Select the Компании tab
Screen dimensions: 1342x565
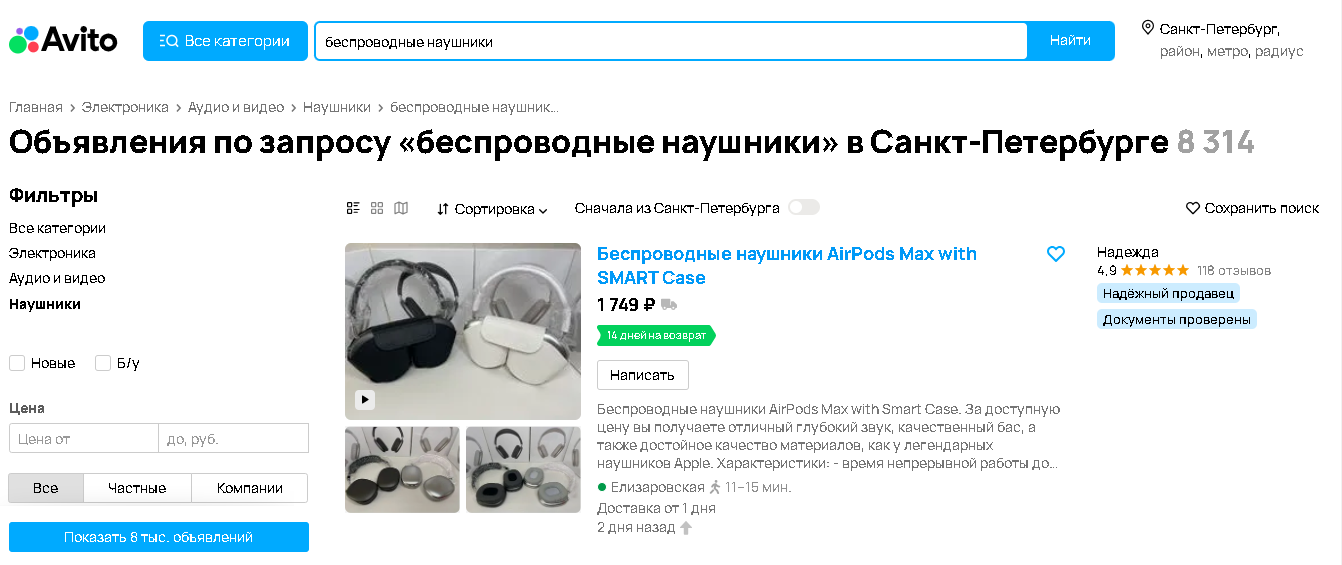pyautogui.click(x=250, y=488)
